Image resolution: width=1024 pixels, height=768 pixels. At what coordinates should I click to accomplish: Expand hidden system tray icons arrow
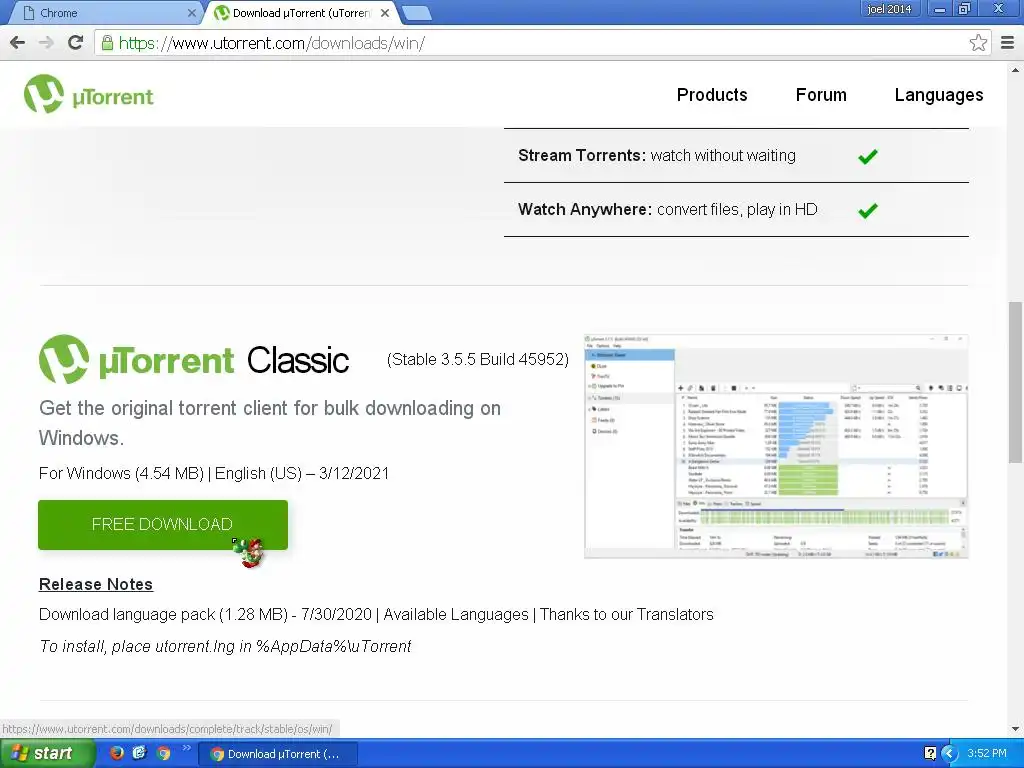click(949, 753)
